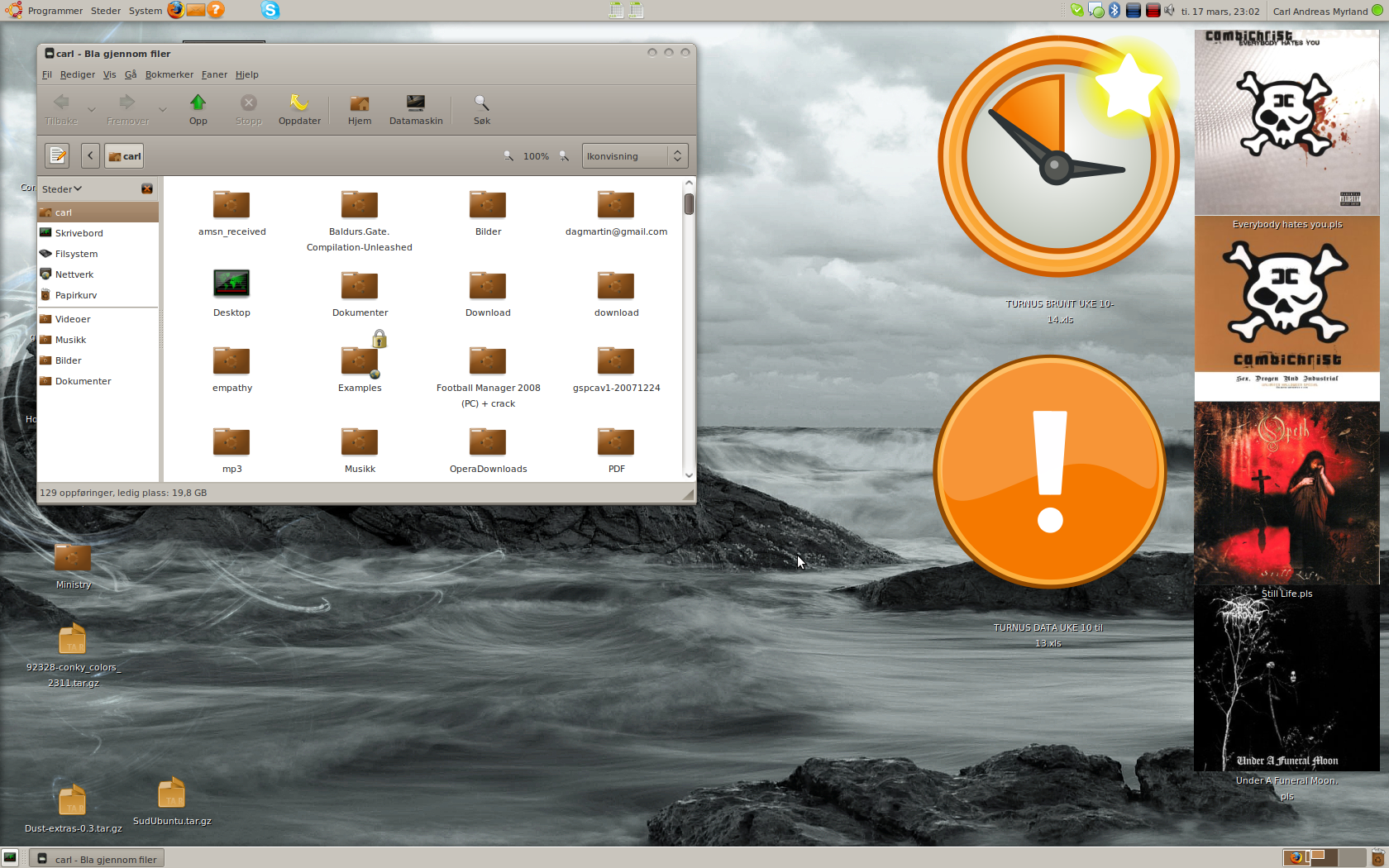Open Datamaskin (computer) from the toolbar
The image size is (1389, 868).
[x=416, y=109]
